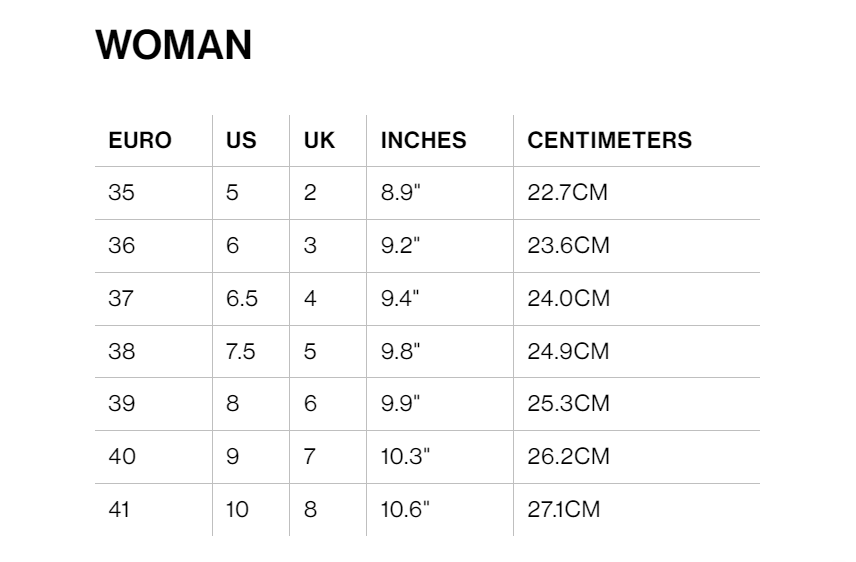Select Euro size 36 cell
The image size is (856, 562).
pos(121,245)
